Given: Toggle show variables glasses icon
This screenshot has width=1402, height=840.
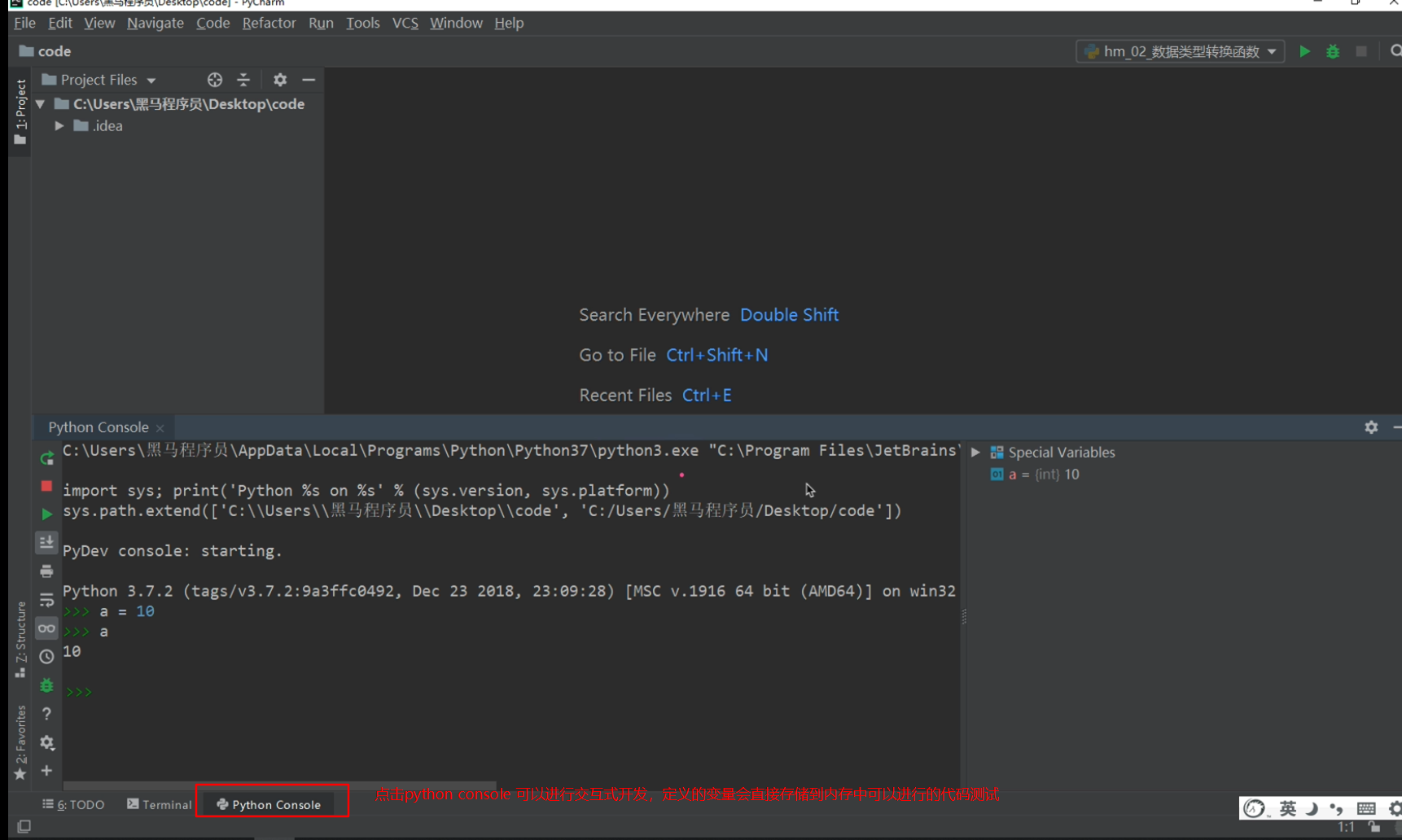Looking at the screenshot, I should [x=46, y=628].
